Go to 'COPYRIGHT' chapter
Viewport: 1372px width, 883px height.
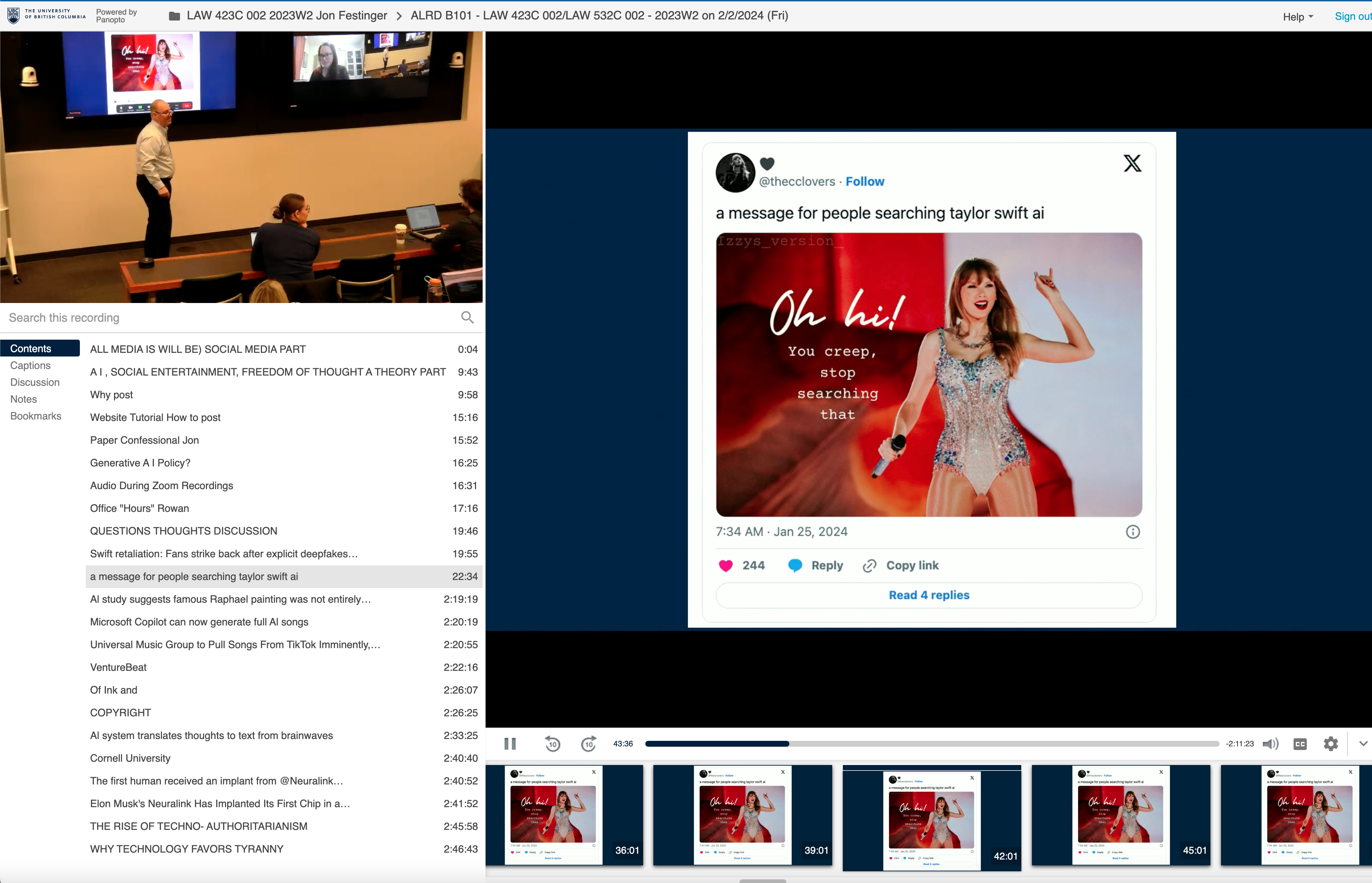click(x=284, y=713)
